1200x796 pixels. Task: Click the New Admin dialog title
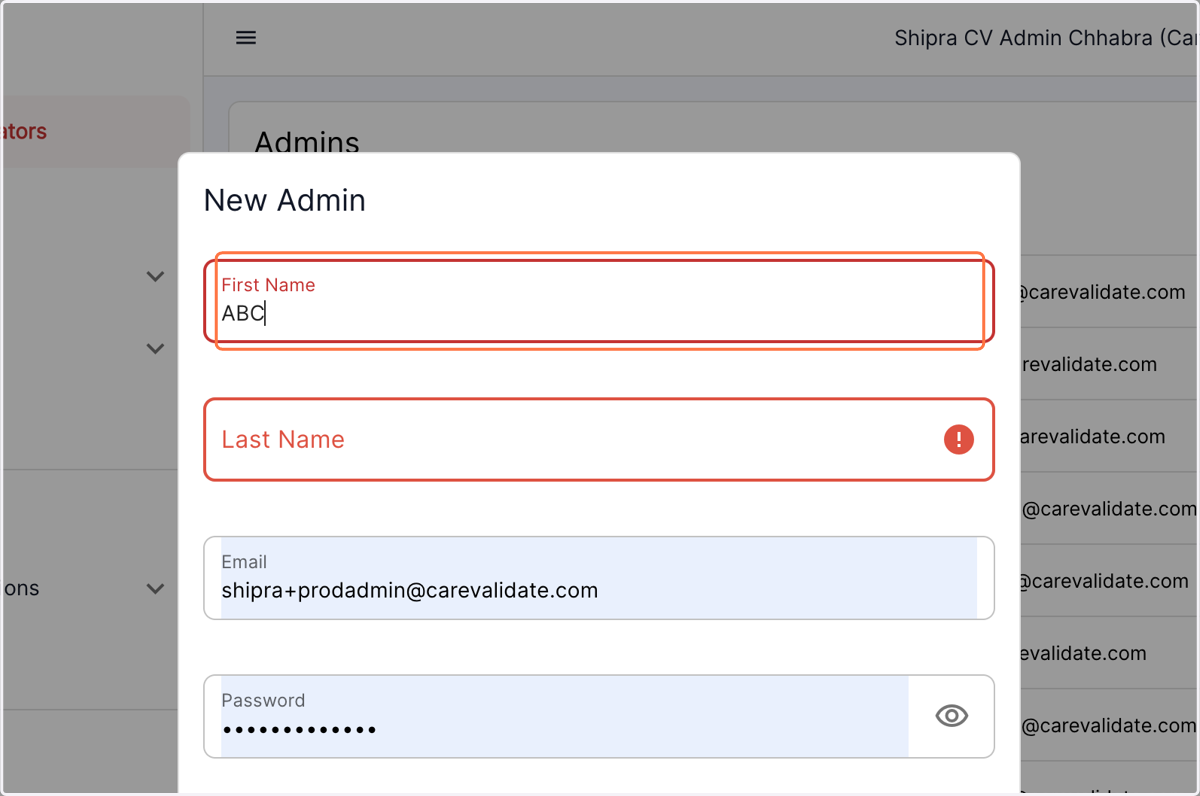tap(285, 201)
